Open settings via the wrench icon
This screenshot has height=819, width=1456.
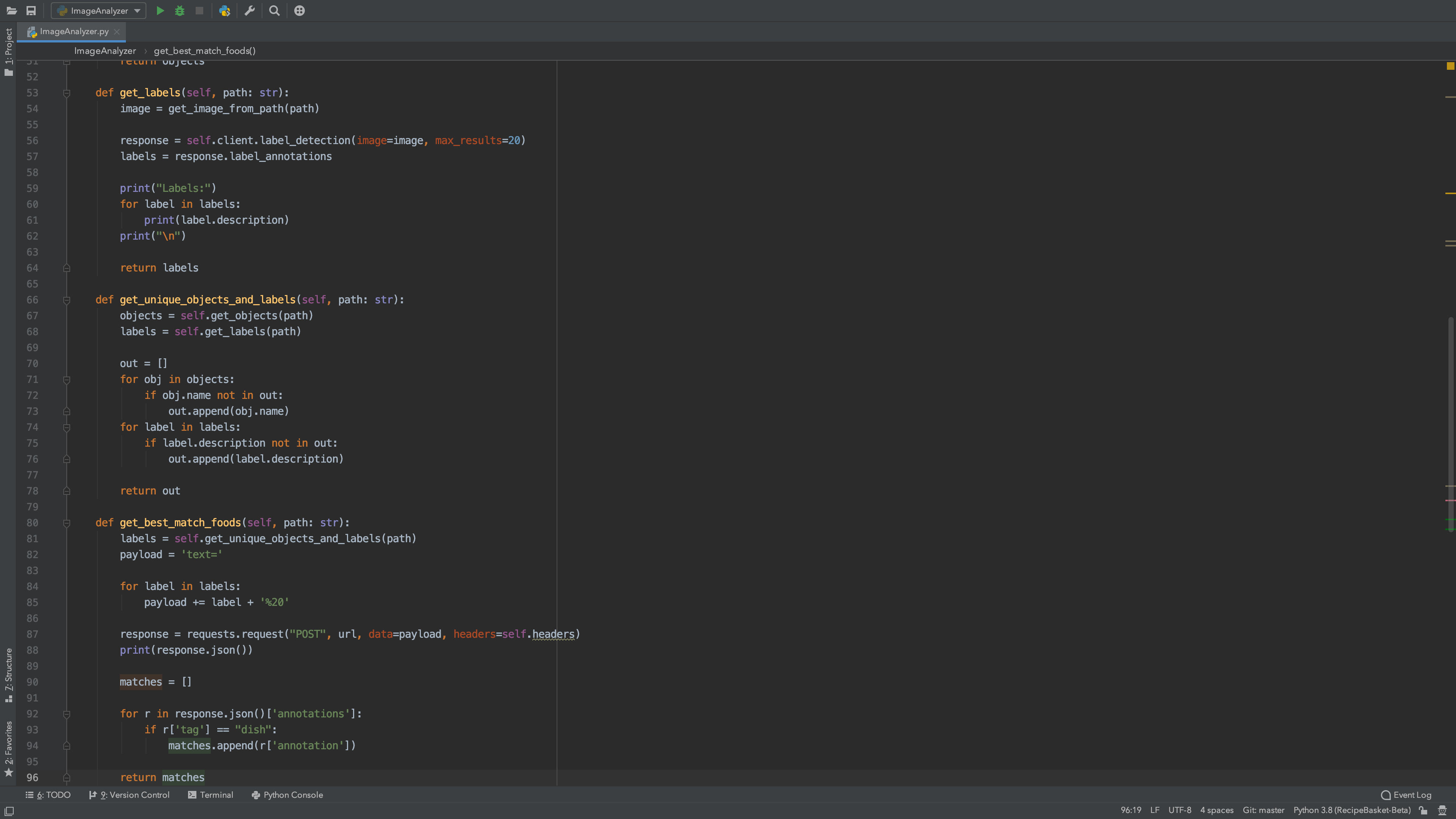tap(249, 11)
